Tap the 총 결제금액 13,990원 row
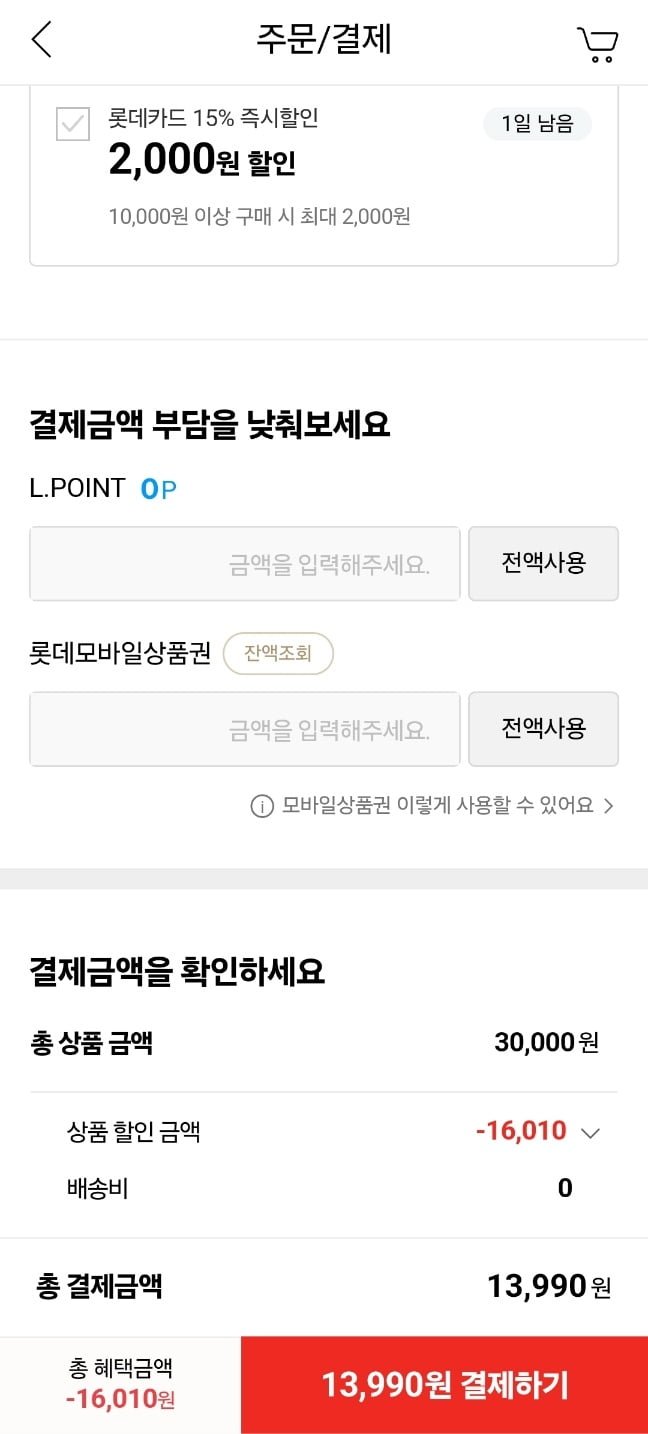 click(x=324, y=1286)
